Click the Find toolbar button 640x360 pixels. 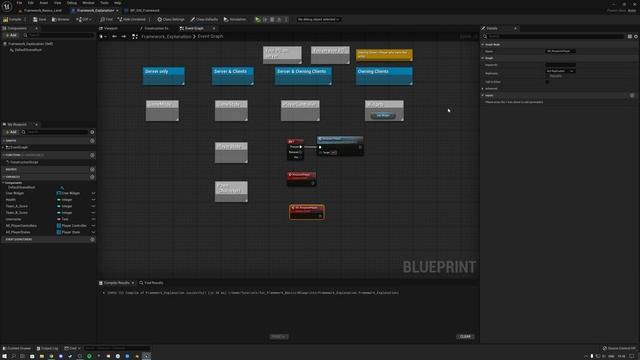[x=107, y=19]
